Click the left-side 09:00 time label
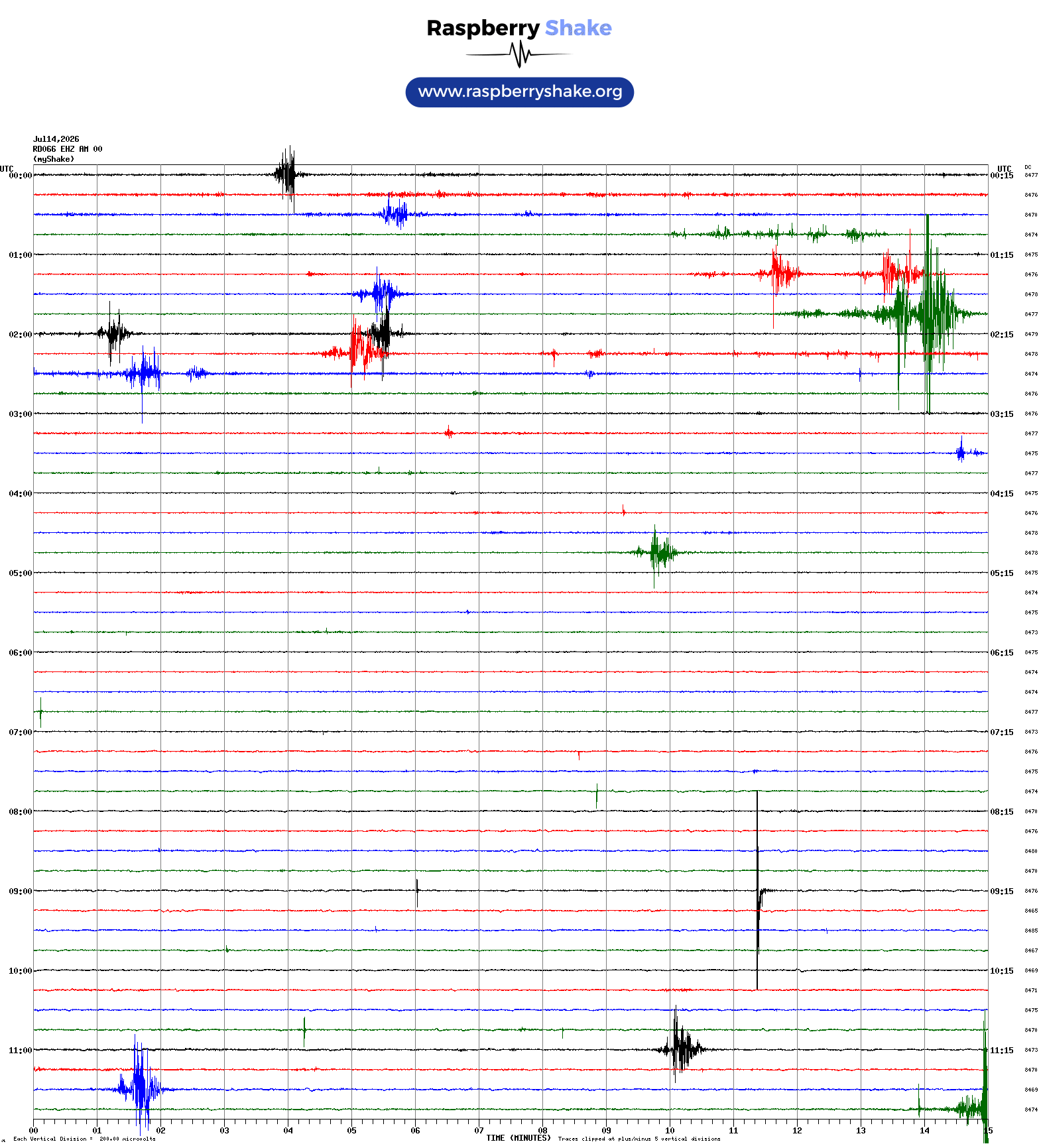Viewport: 1041px width, 1148px height. 21,891
